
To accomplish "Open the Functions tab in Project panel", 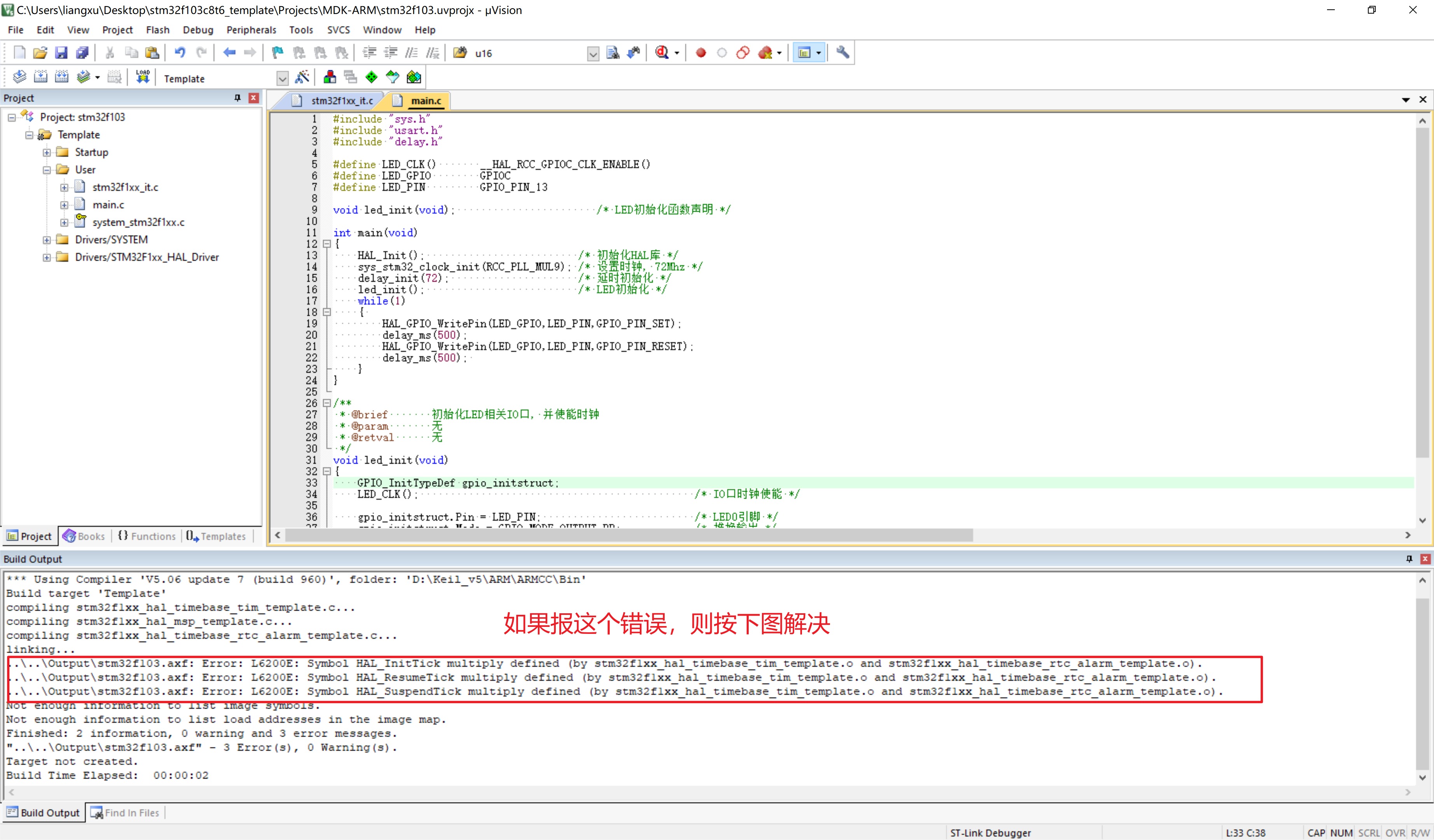I will (147, 536).
